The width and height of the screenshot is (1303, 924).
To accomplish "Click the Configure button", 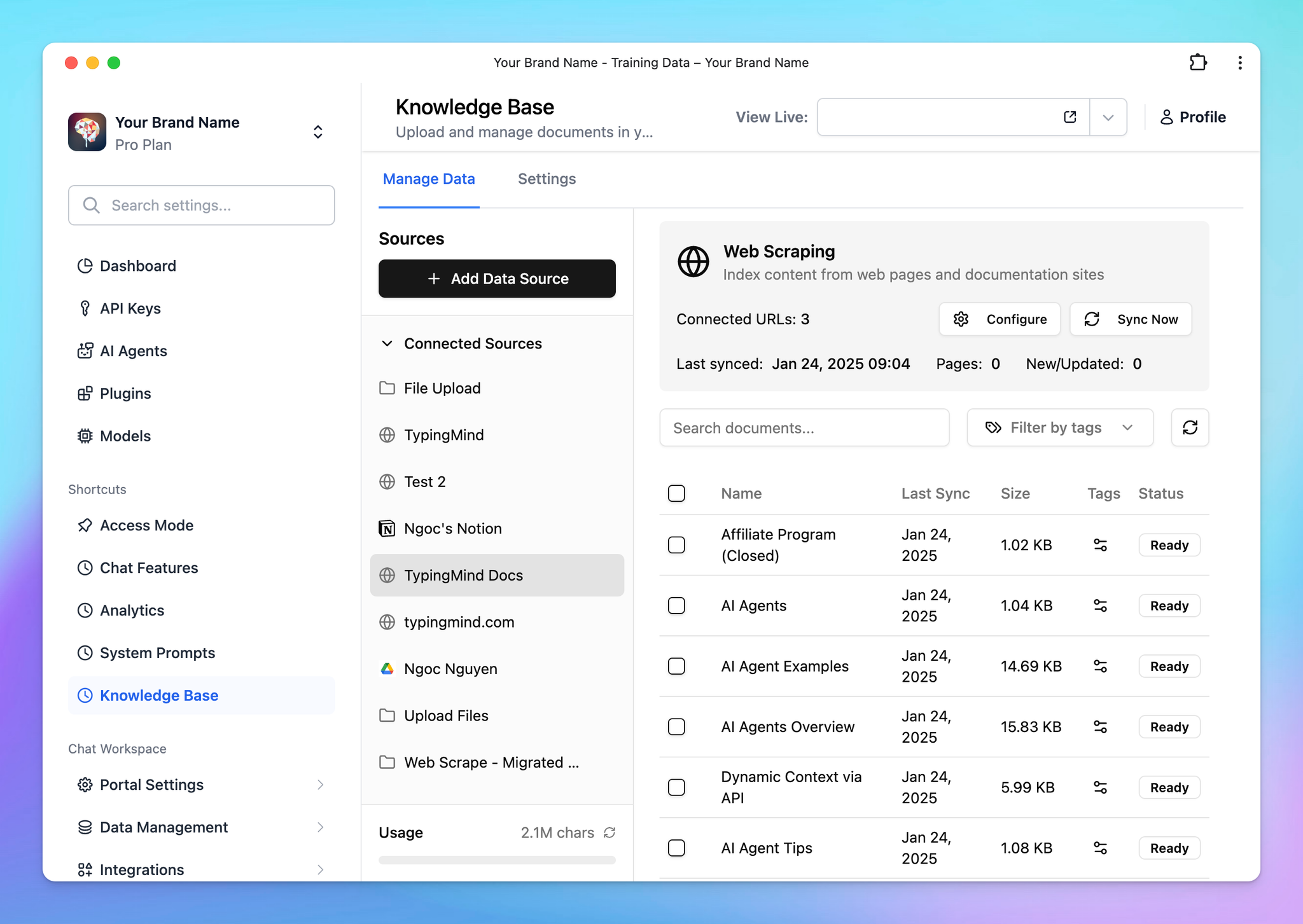I will [x=1000, y=319].
